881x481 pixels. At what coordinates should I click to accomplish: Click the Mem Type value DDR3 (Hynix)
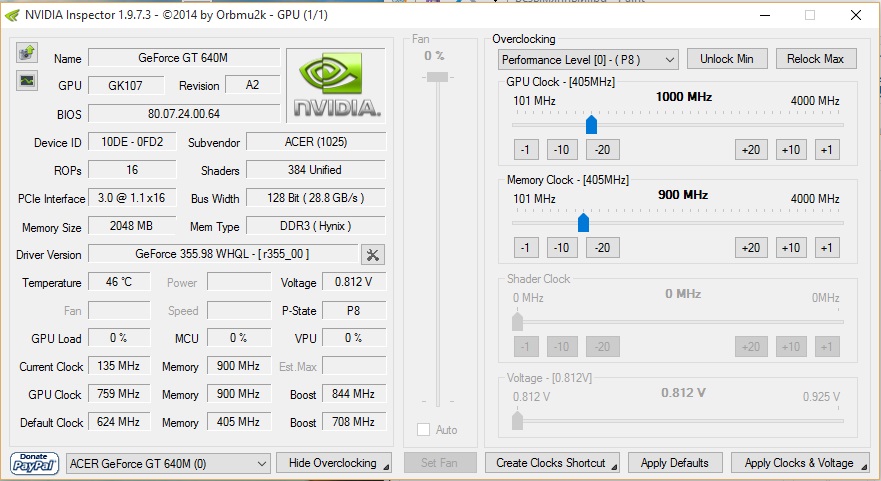click(316, 226)
